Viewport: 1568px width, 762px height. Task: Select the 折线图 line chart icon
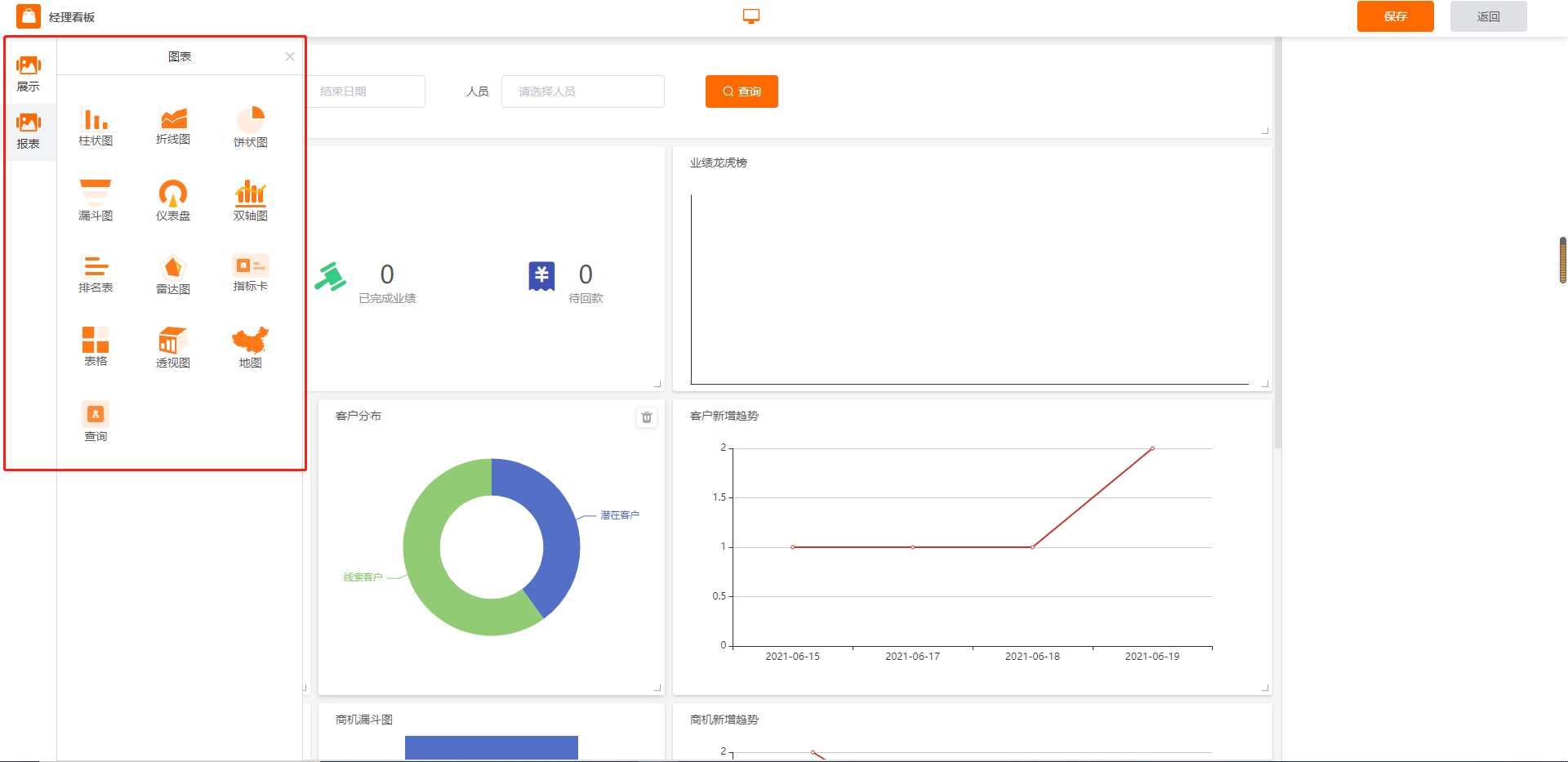pyautogui.click(x=173, y=119)
